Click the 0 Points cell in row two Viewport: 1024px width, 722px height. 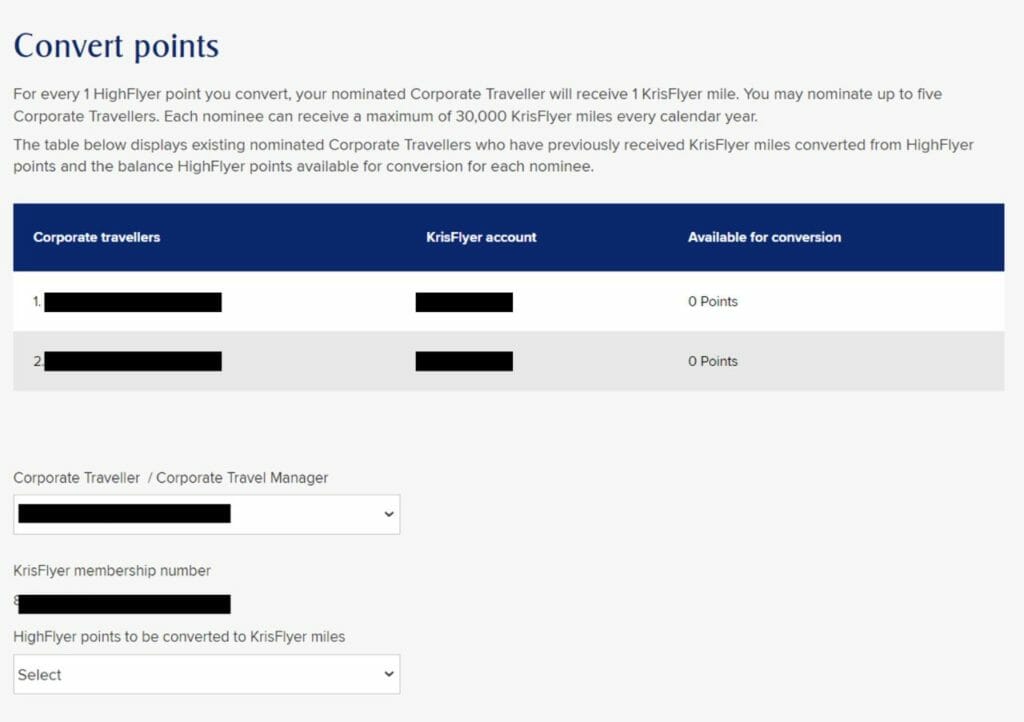(x=712, y=361)
